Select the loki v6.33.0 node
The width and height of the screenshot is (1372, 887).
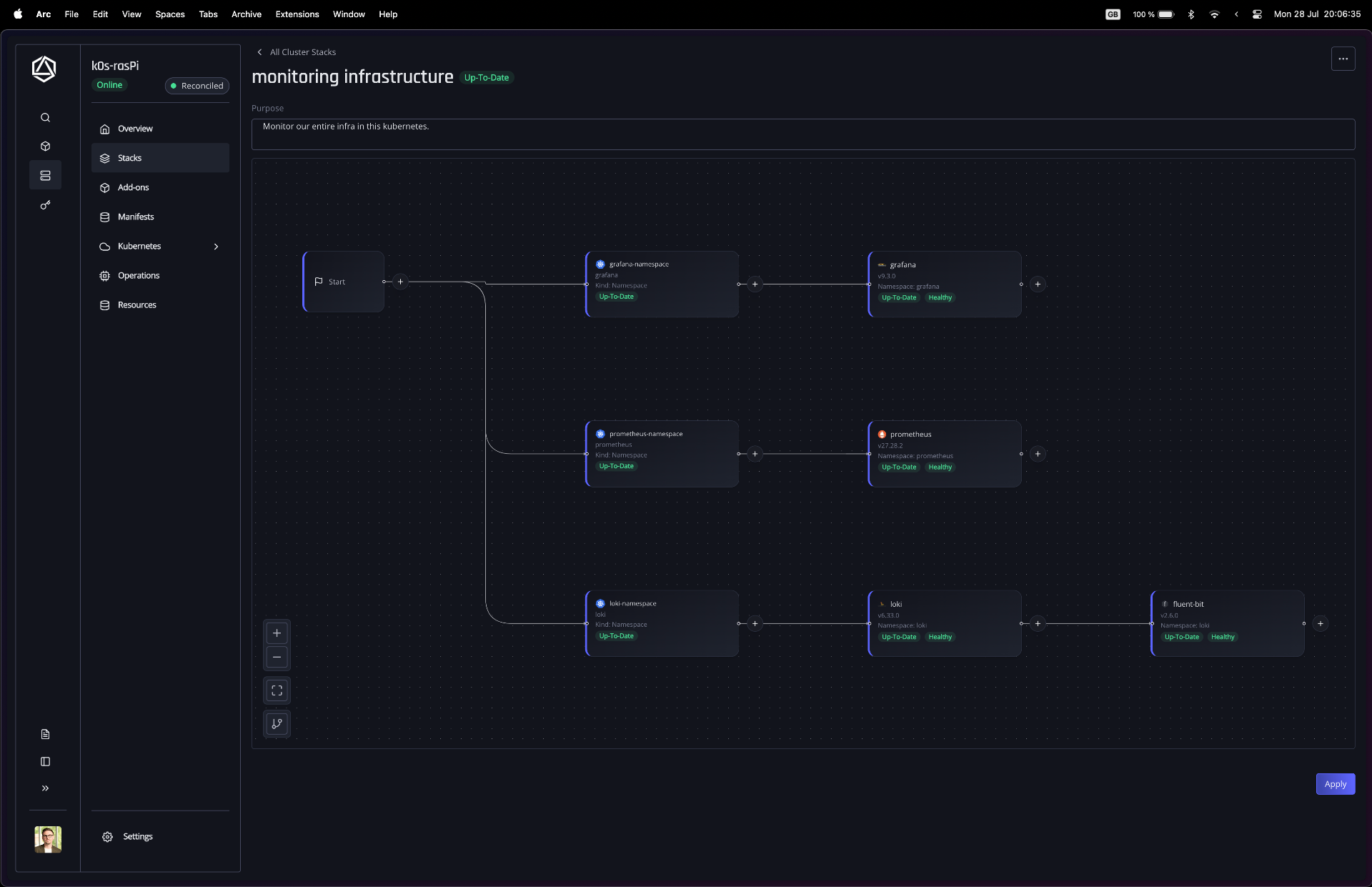tap(945, 623)
